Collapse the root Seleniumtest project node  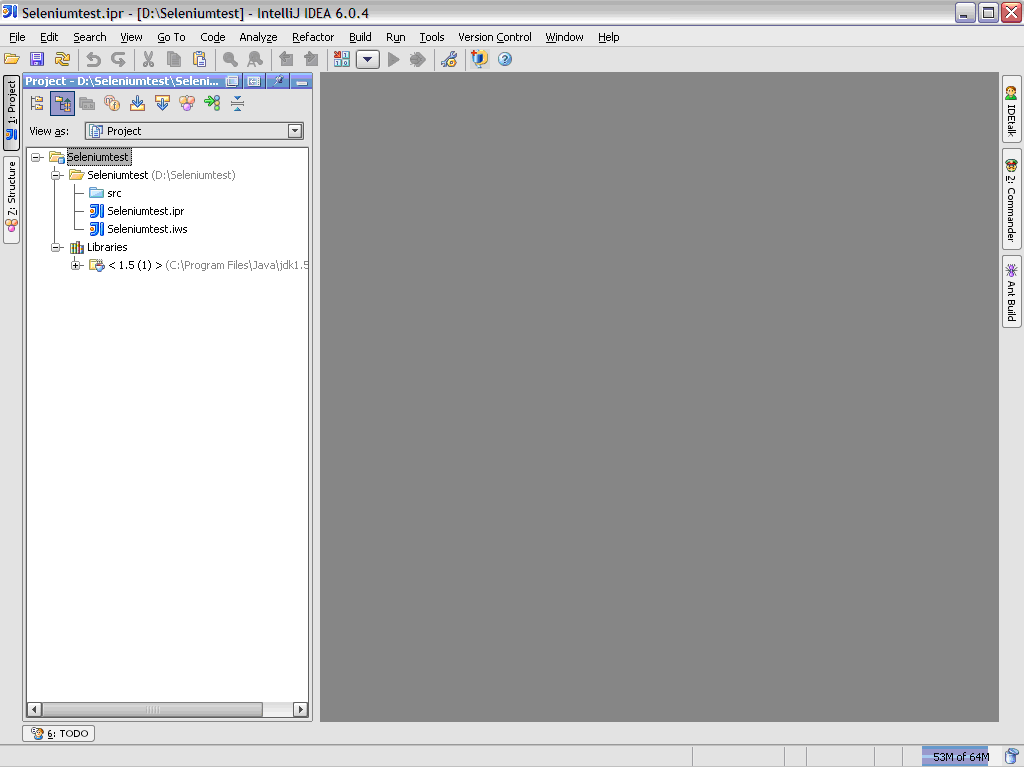[x=36, y=157]
